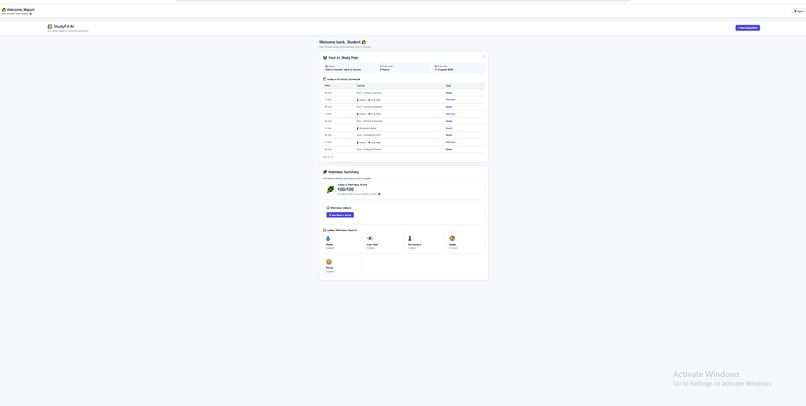Click the Your AI Study Plan heading icon
Viewport: 806px width, 406px height.
tap(325, 58)
